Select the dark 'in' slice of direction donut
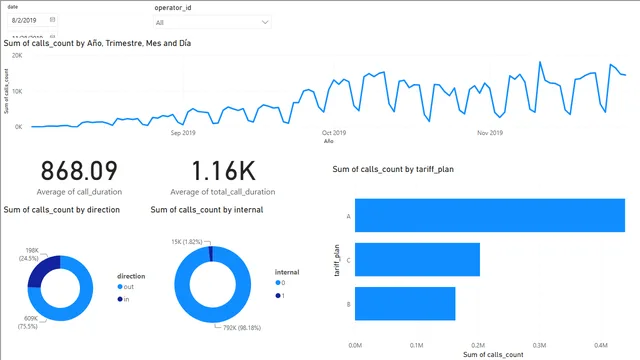The width and height of the screenshot is (640, 360). [x=42, y=269]
